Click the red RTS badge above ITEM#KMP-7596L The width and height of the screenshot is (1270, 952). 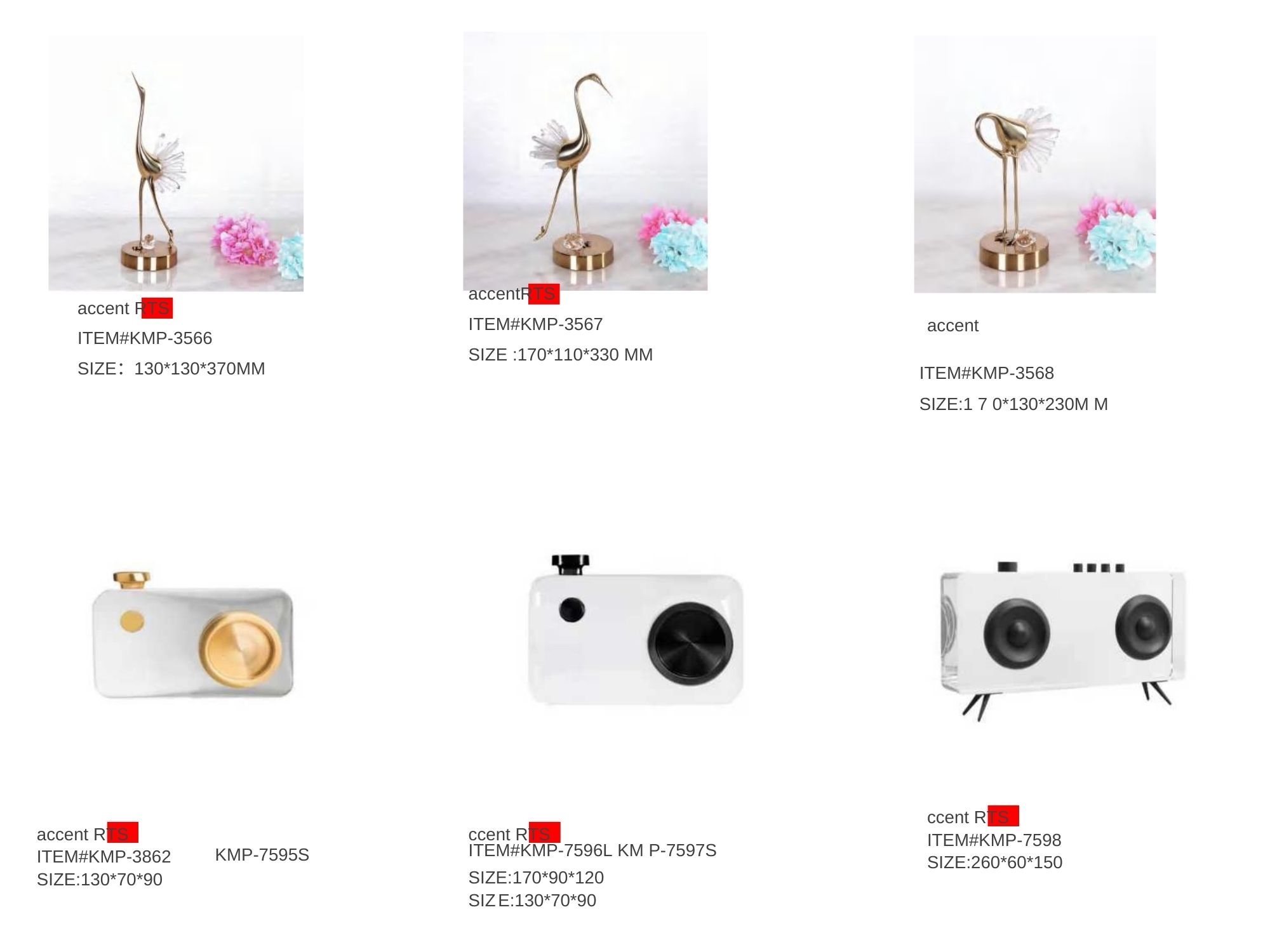tap(544, 832)
